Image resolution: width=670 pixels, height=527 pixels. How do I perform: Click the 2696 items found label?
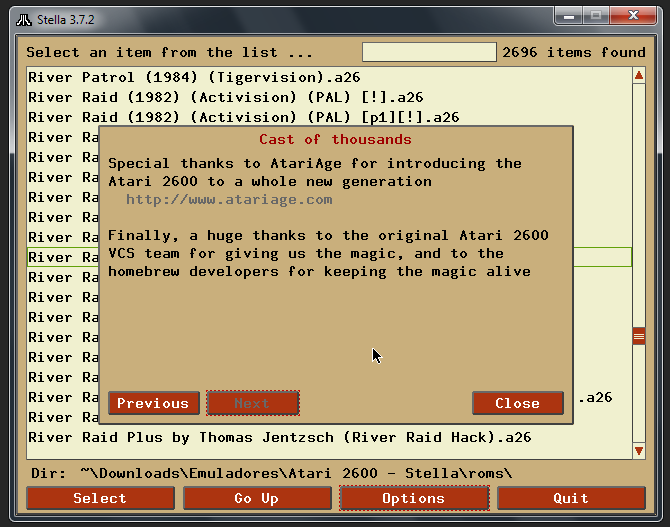[x=574, y=52]
